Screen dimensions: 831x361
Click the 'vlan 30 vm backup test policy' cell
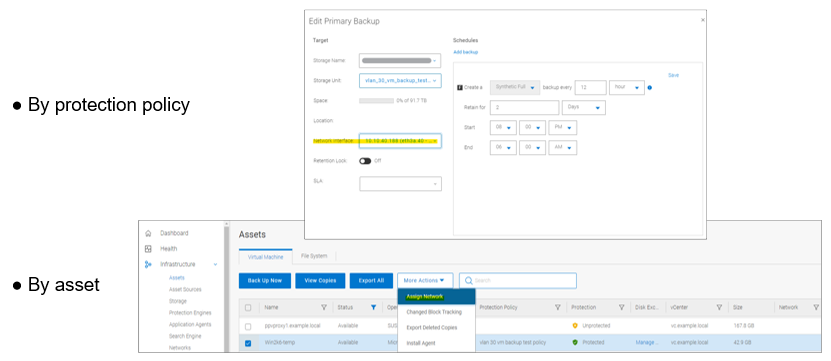pyautogui.click(x=512, y=342)
